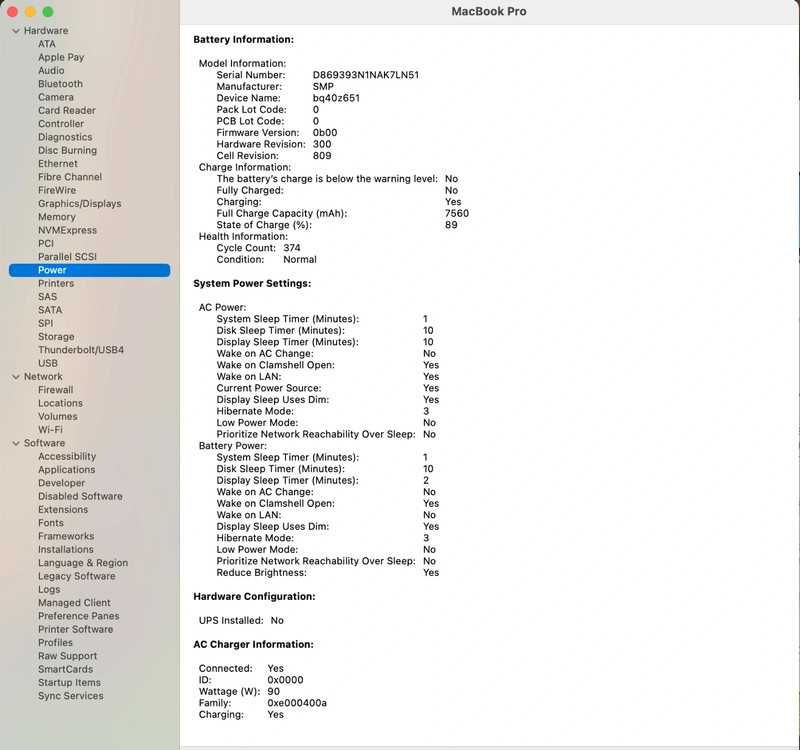Select Developer in the sidebar

(x=61, y=483)
